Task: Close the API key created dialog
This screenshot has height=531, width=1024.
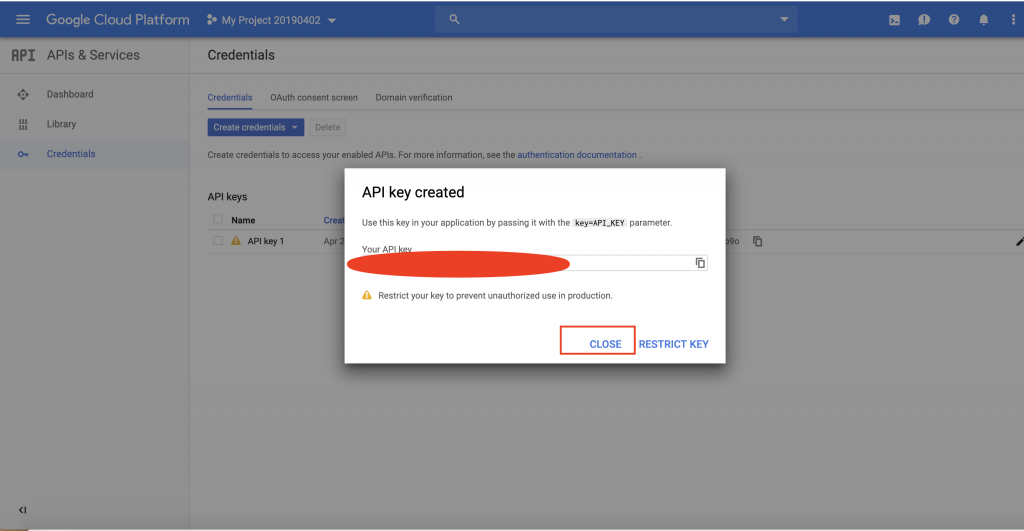Action: tap(605, 344)
